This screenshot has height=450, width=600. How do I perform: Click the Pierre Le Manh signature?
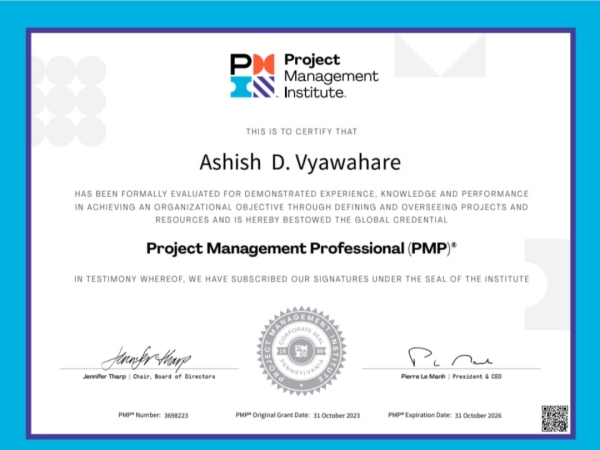click(450, 357)
